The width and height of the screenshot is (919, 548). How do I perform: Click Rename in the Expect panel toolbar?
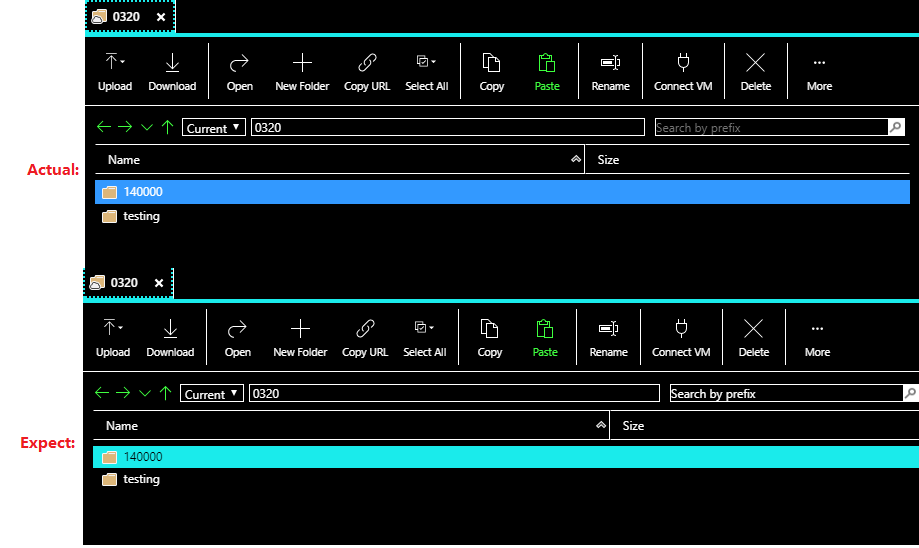608,339
